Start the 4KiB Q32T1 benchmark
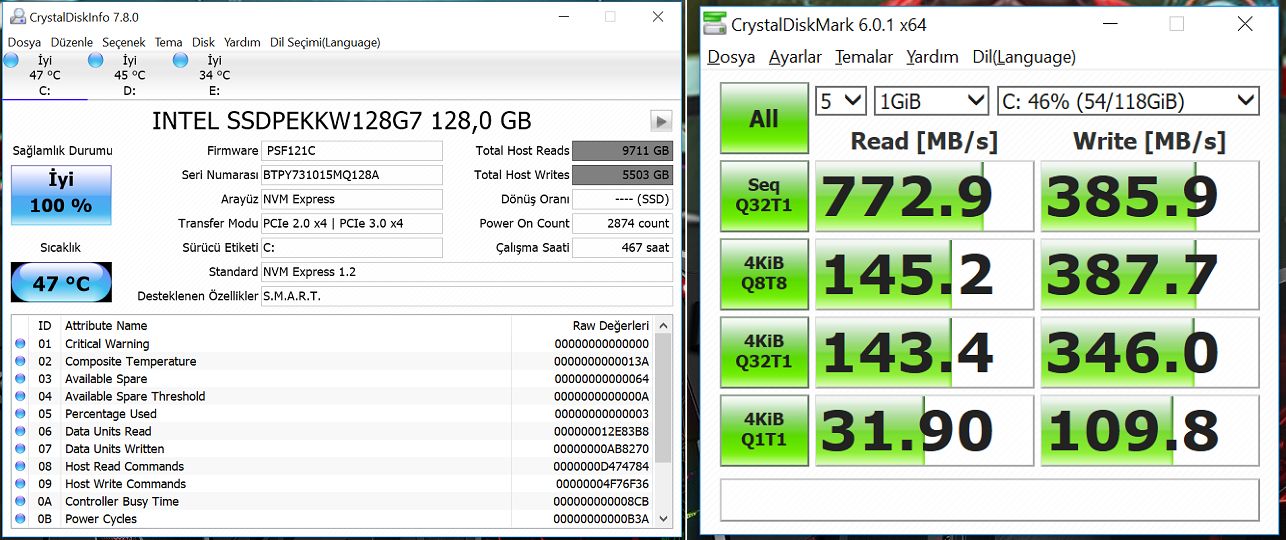The width and height of the screenshot is (1286, 540). click(x=764, y=352)
